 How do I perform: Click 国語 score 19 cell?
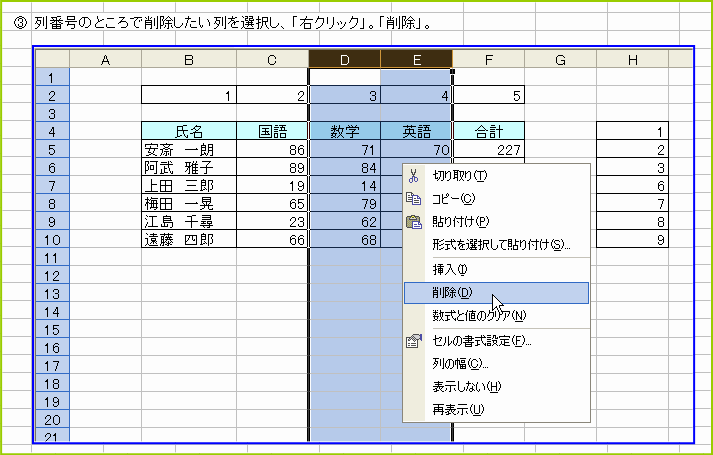point(272,185)
